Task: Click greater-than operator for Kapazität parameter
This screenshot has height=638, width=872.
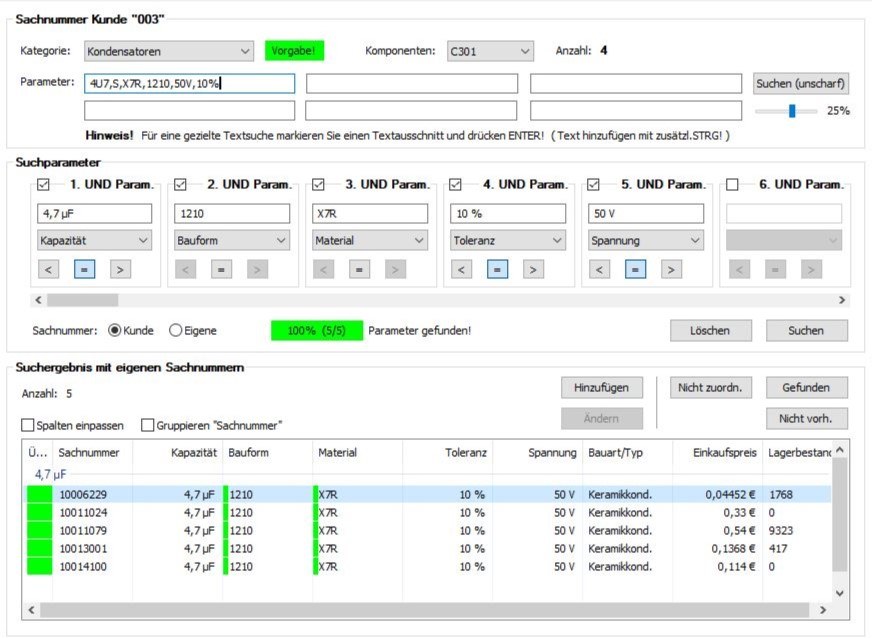Action: coord(120,270)
